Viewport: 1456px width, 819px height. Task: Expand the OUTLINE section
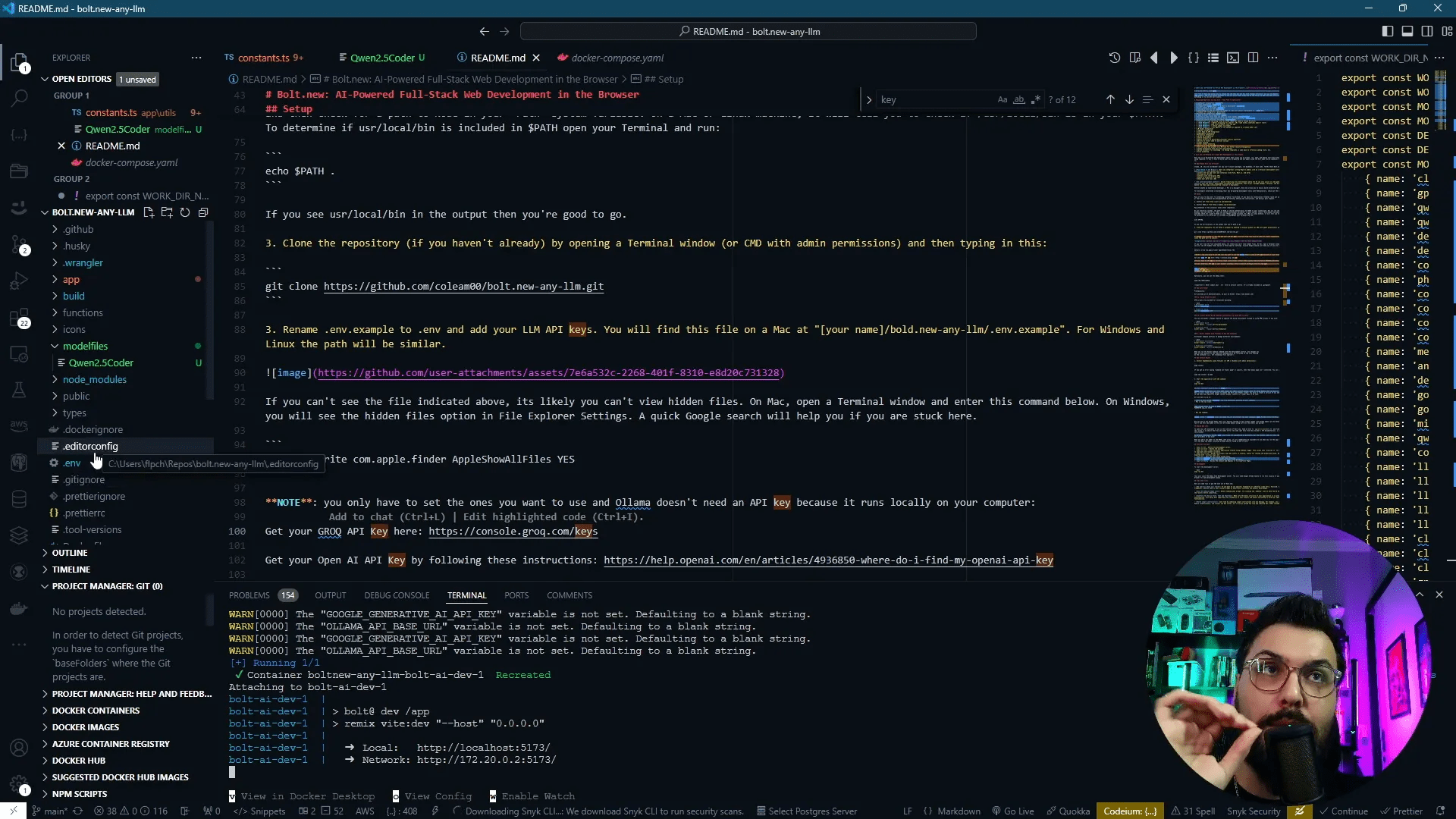[x=70, y=553]
